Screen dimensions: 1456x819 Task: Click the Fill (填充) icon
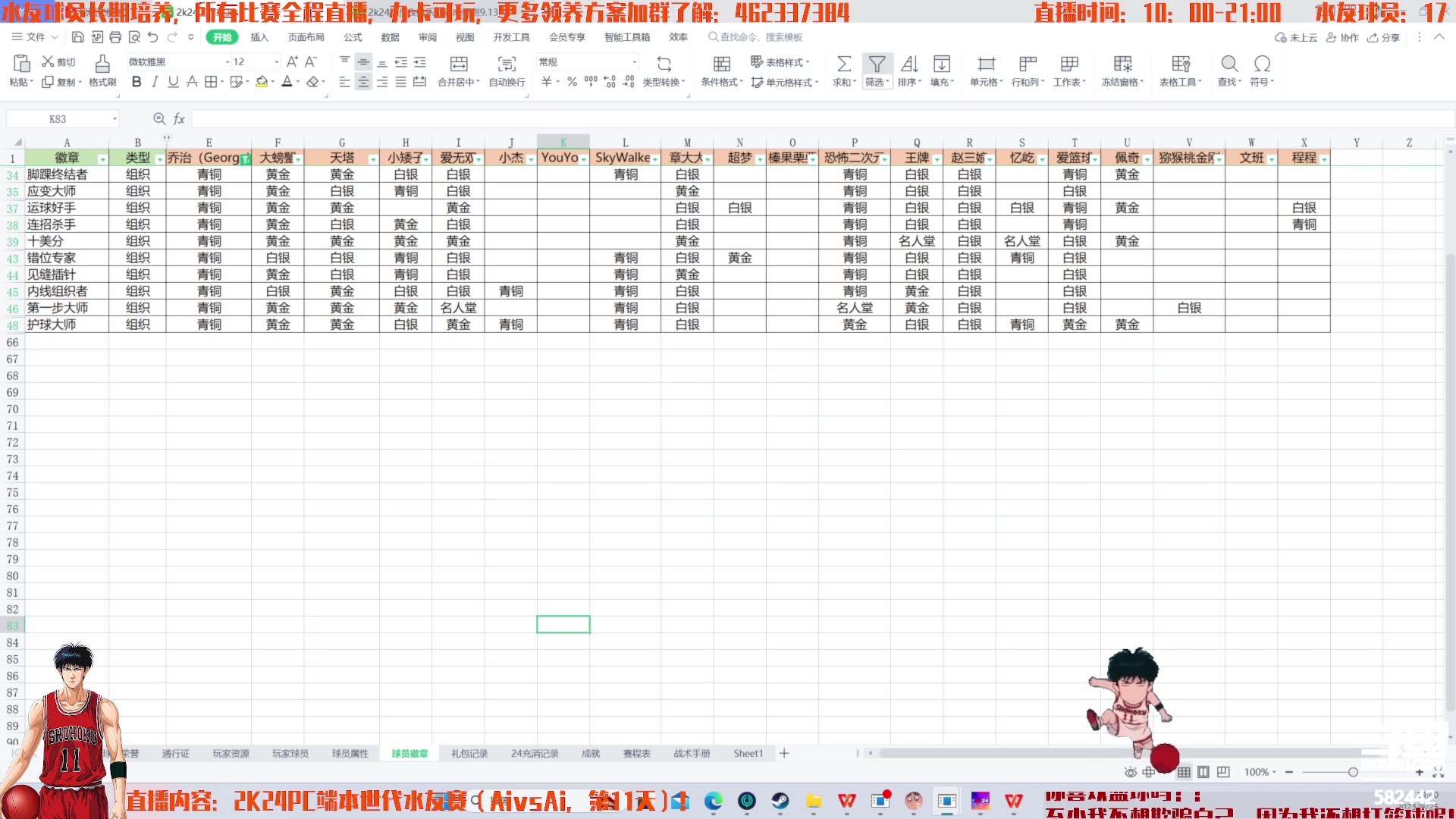pyautogui.click(x=942, y=64)
